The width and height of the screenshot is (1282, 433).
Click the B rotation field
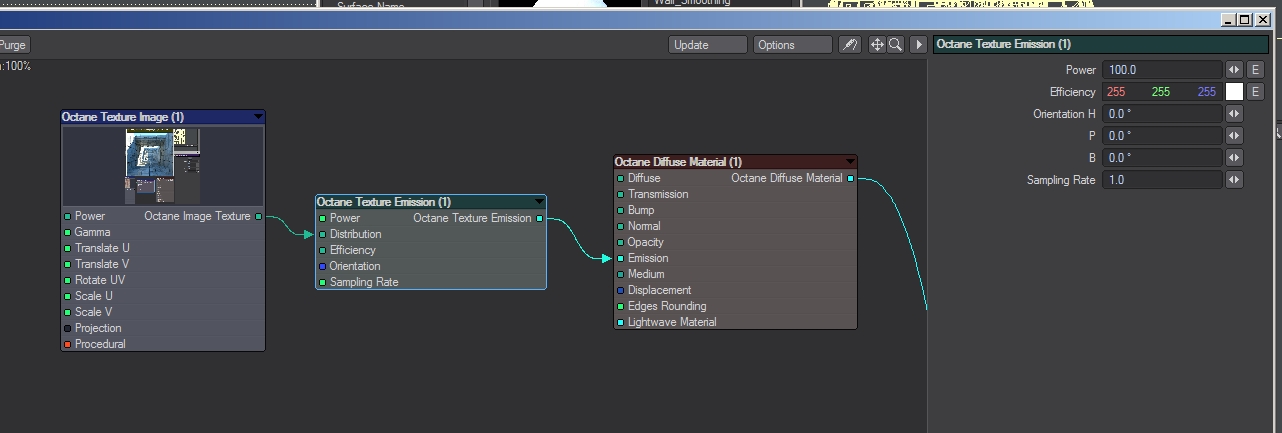tap(1162, 158)
